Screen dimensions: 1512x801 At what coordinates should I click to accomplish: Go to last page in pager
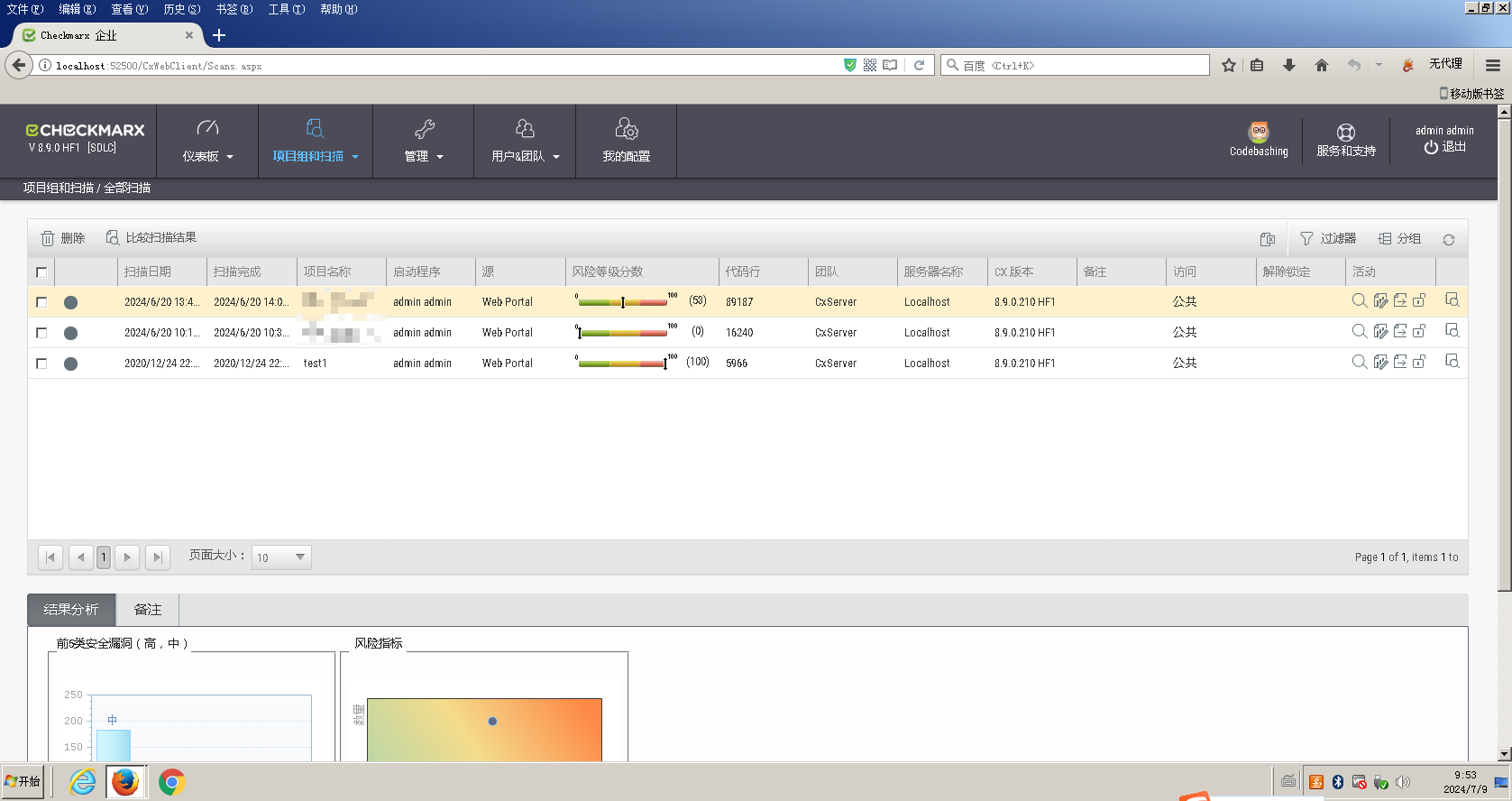[x=157, y=557]
